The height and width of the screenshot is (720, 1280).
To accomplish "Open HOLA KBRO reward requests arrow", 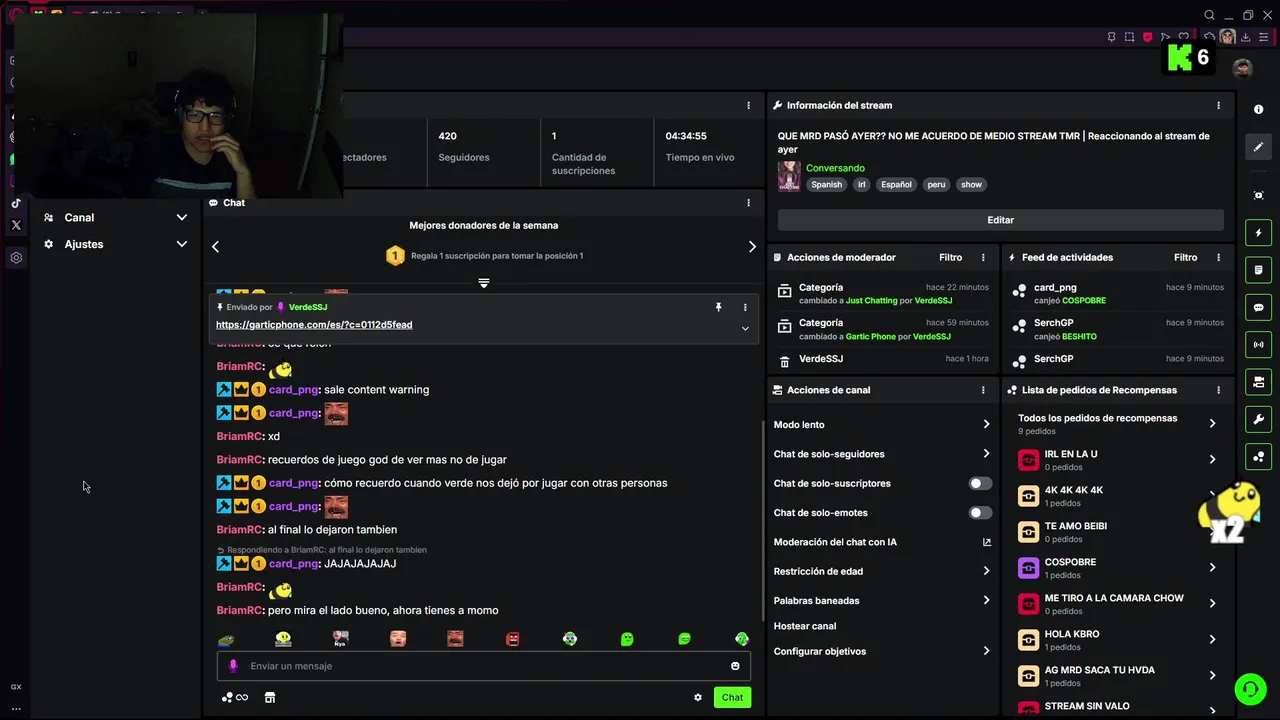I will (x=1212, y=639).
